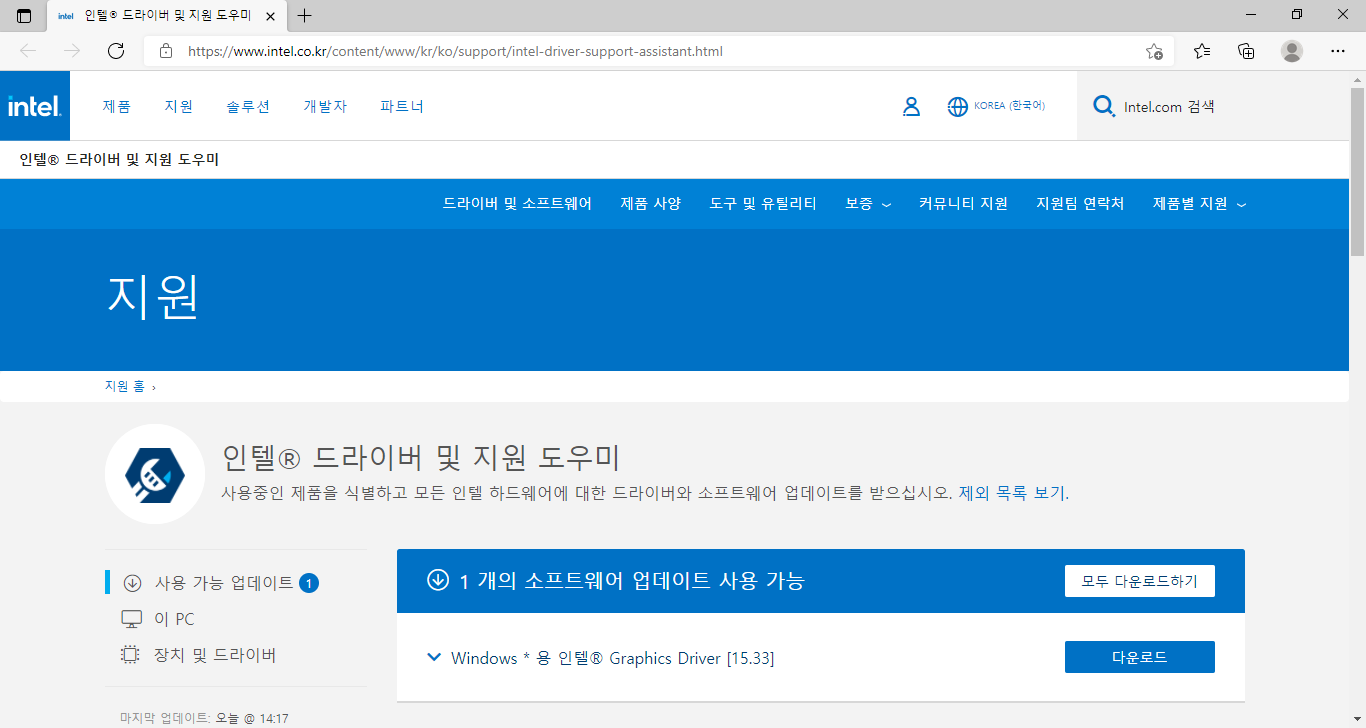The width and height of the screenshot is (1366, 728).
Task: Select the globe region icon
Action: pyautogui.click(x=958, y=106)
